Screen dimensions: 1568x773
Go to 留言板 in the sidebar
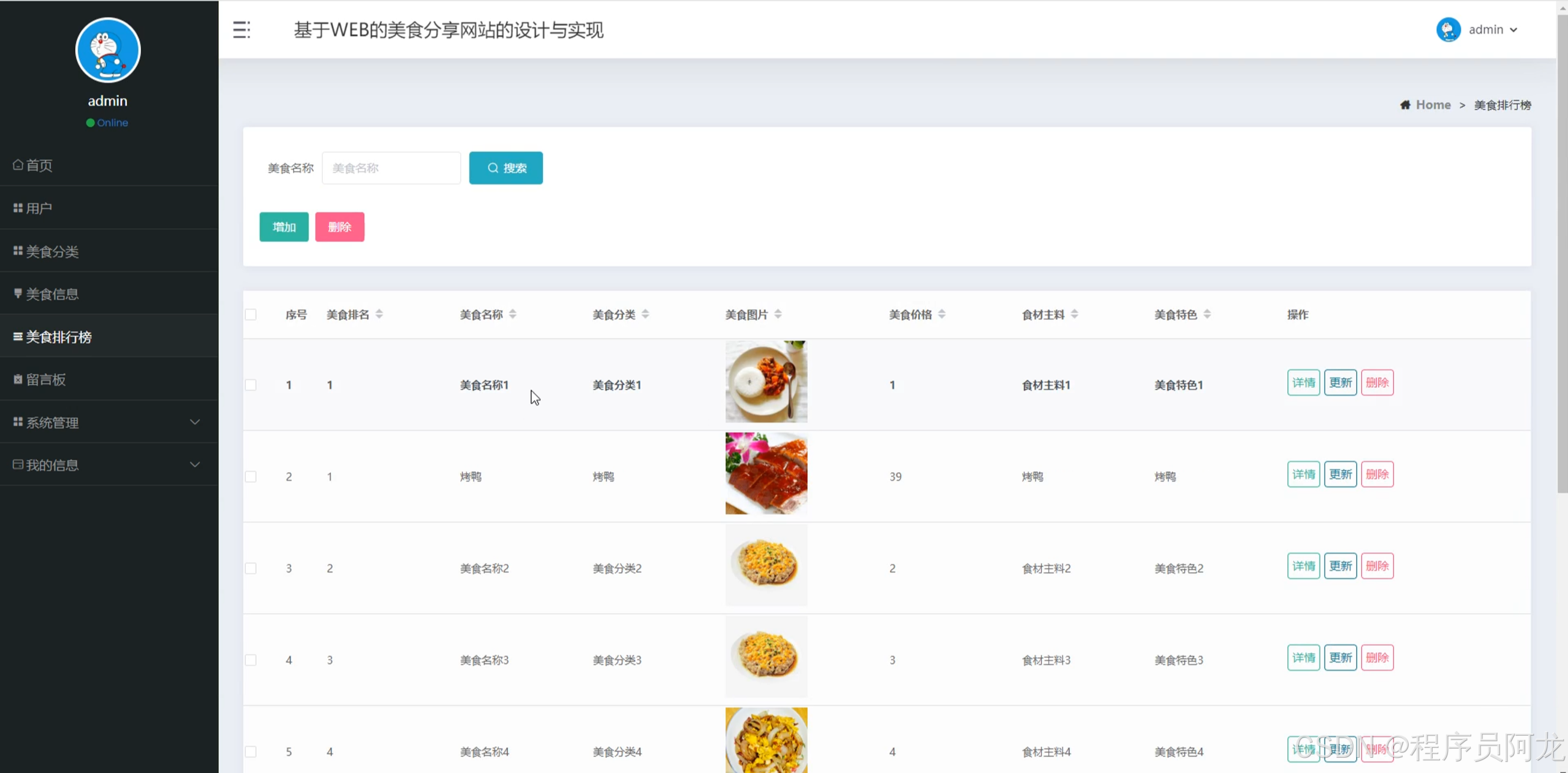pos(46,380)
